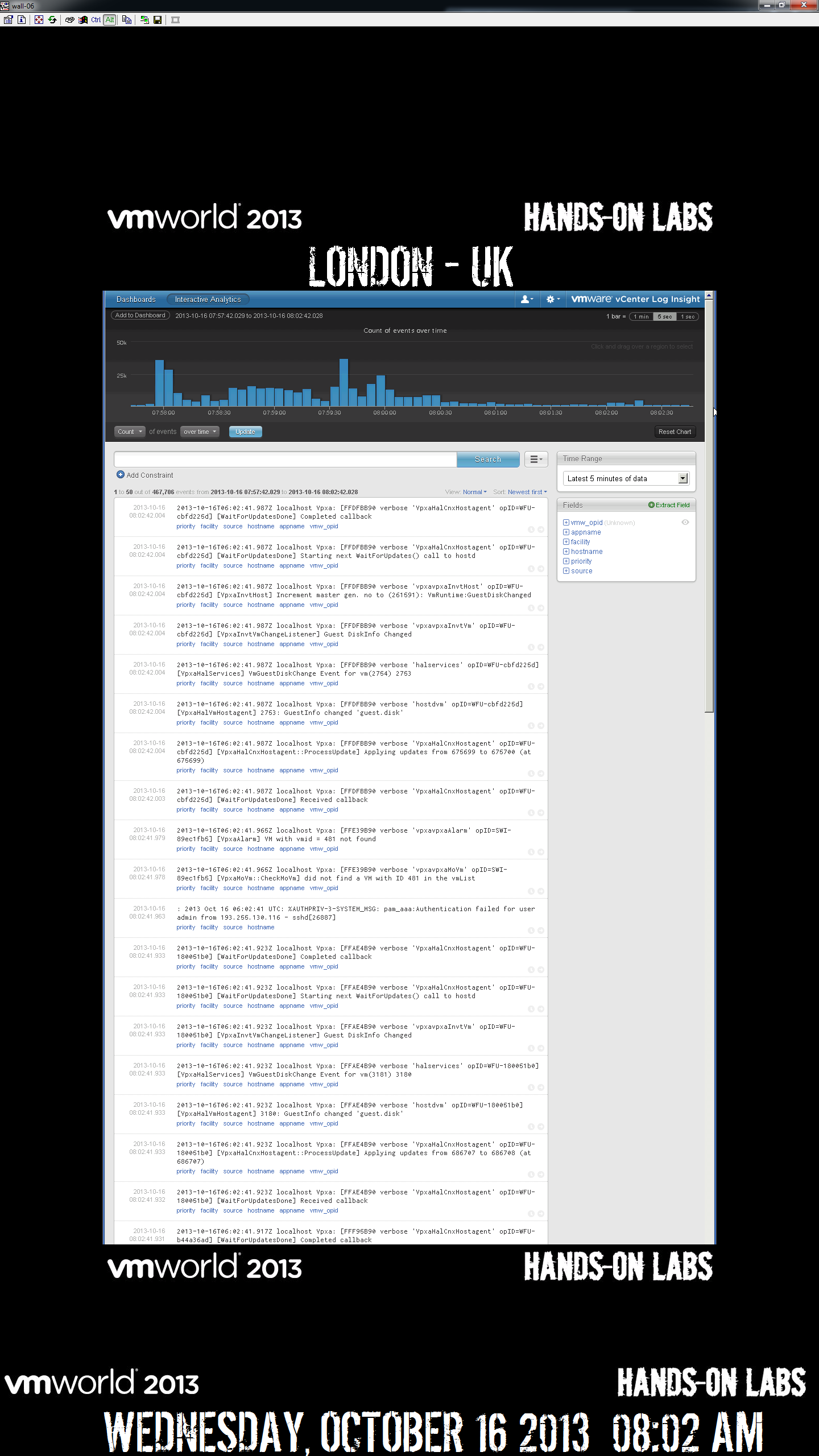
Task: Click Authentication failed event's right action icon
Action: click(x=541, y=930)
